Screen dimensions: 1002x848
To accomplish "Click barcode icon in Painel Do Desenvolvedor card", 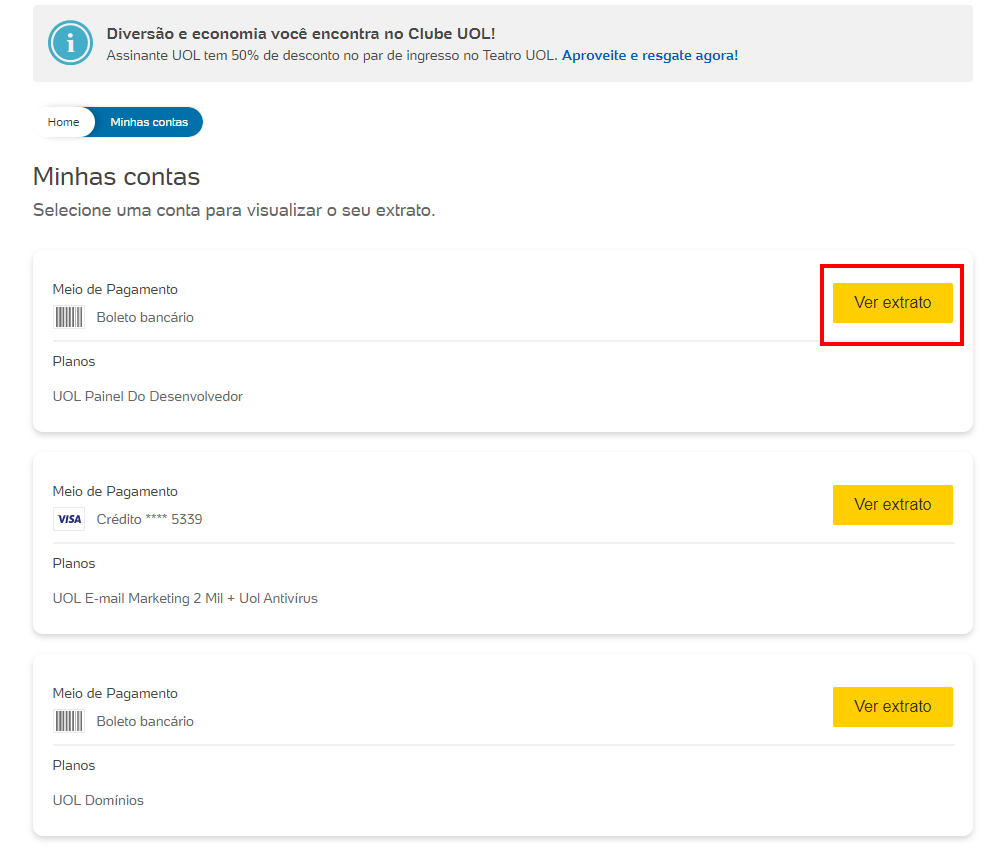I will click(x=68, y=317).
